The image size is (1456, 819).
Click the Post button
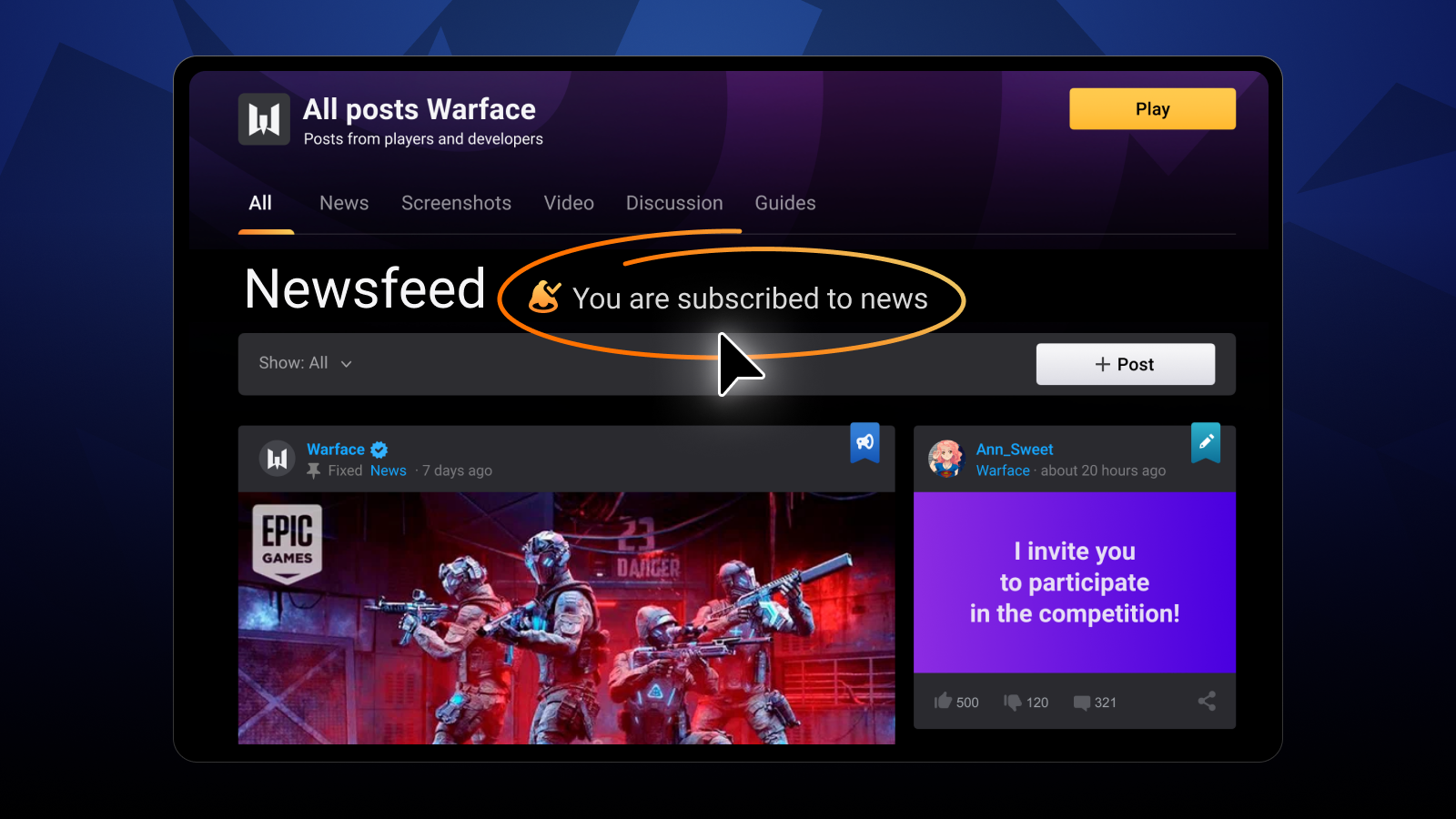(x=1125, y=364)
